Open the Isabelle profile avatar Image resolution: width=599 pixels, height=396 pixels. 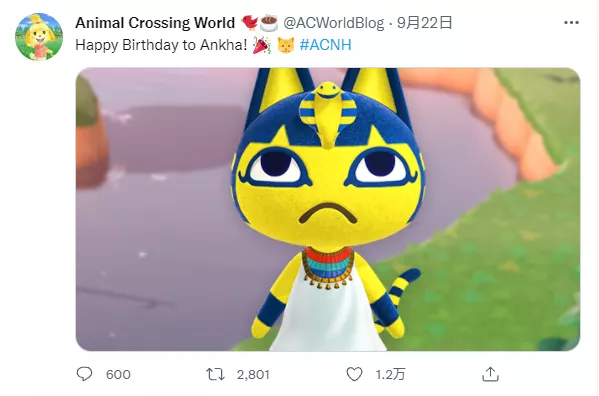[39, 37]
